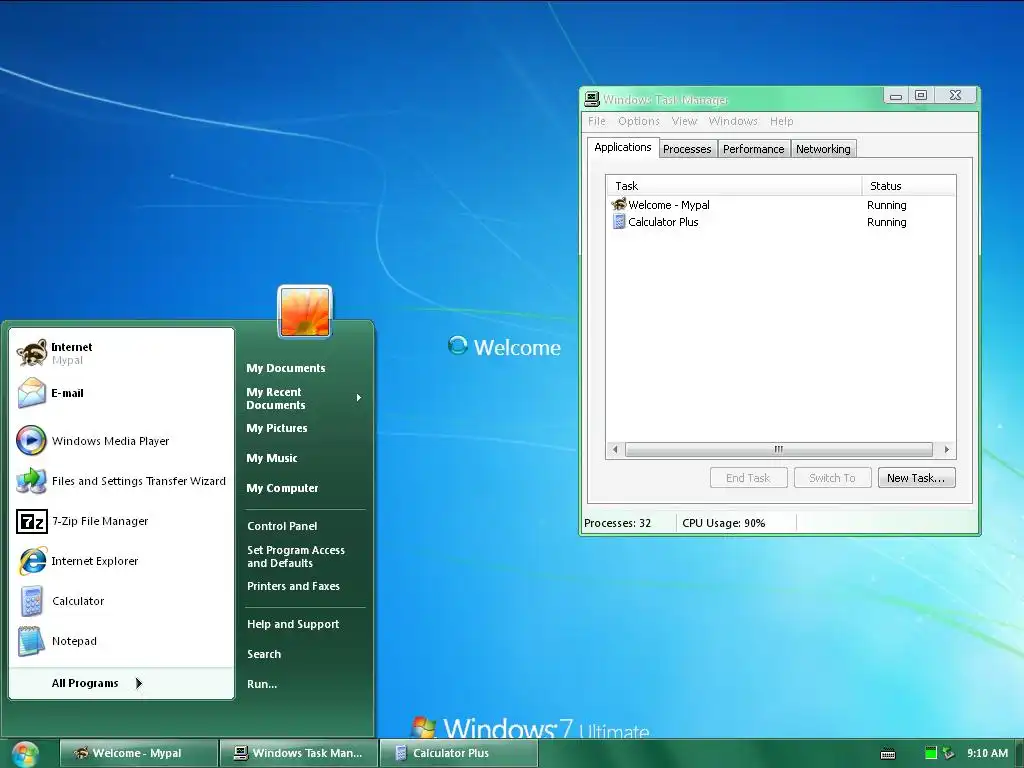Click the New Task... button

(916, 478)
